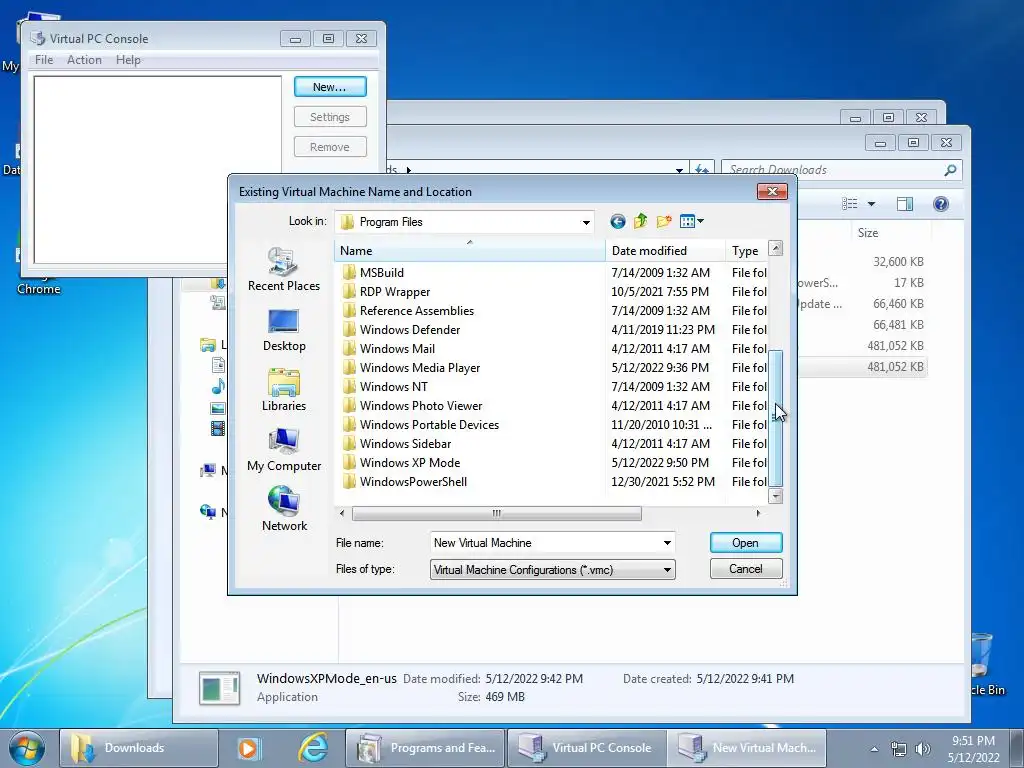Click the volume speaker tray icon

(x=922, y=749)
